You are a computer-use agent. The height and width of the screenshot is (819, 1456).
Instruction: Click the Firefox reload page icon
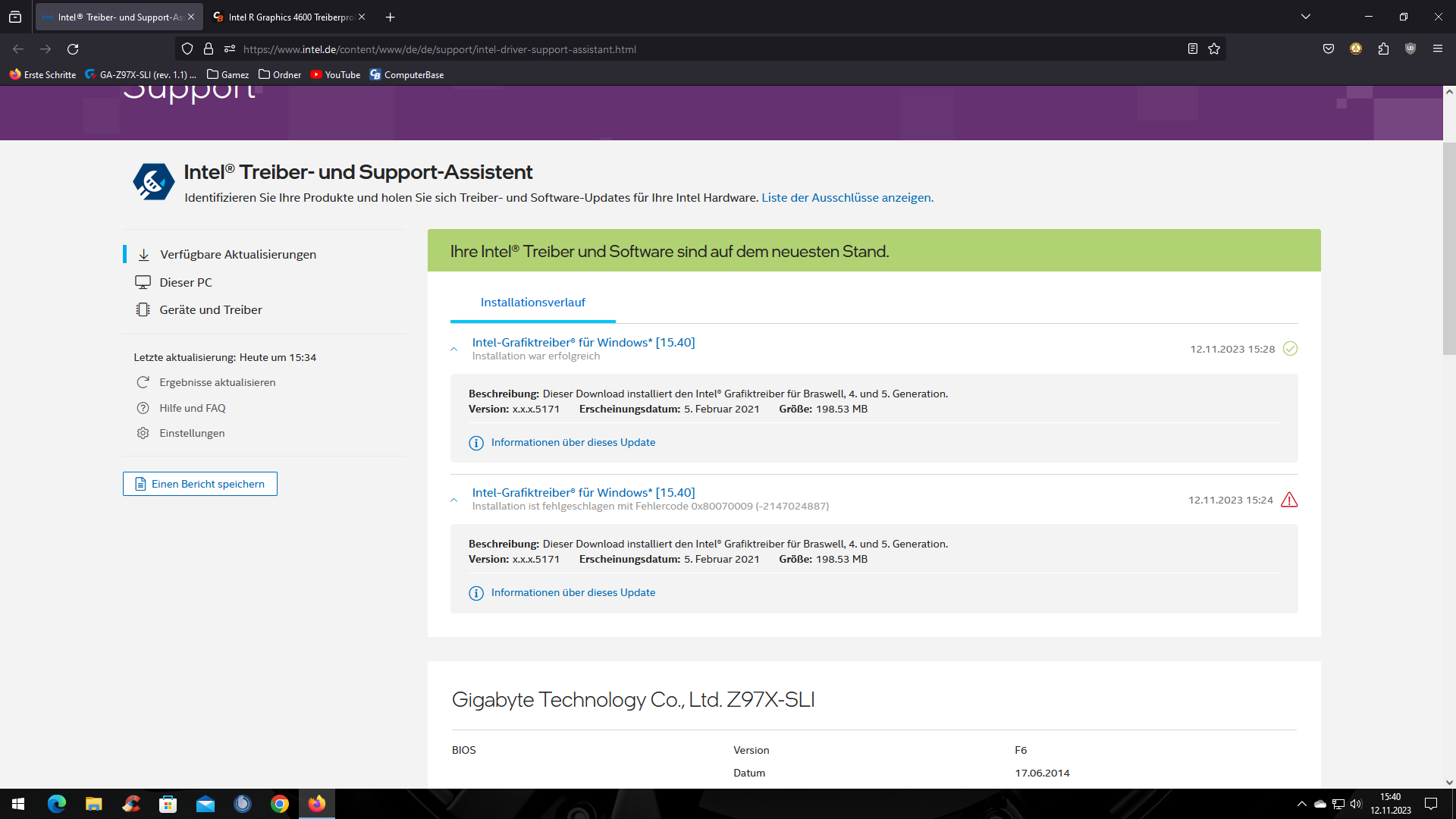click(73, 49)
